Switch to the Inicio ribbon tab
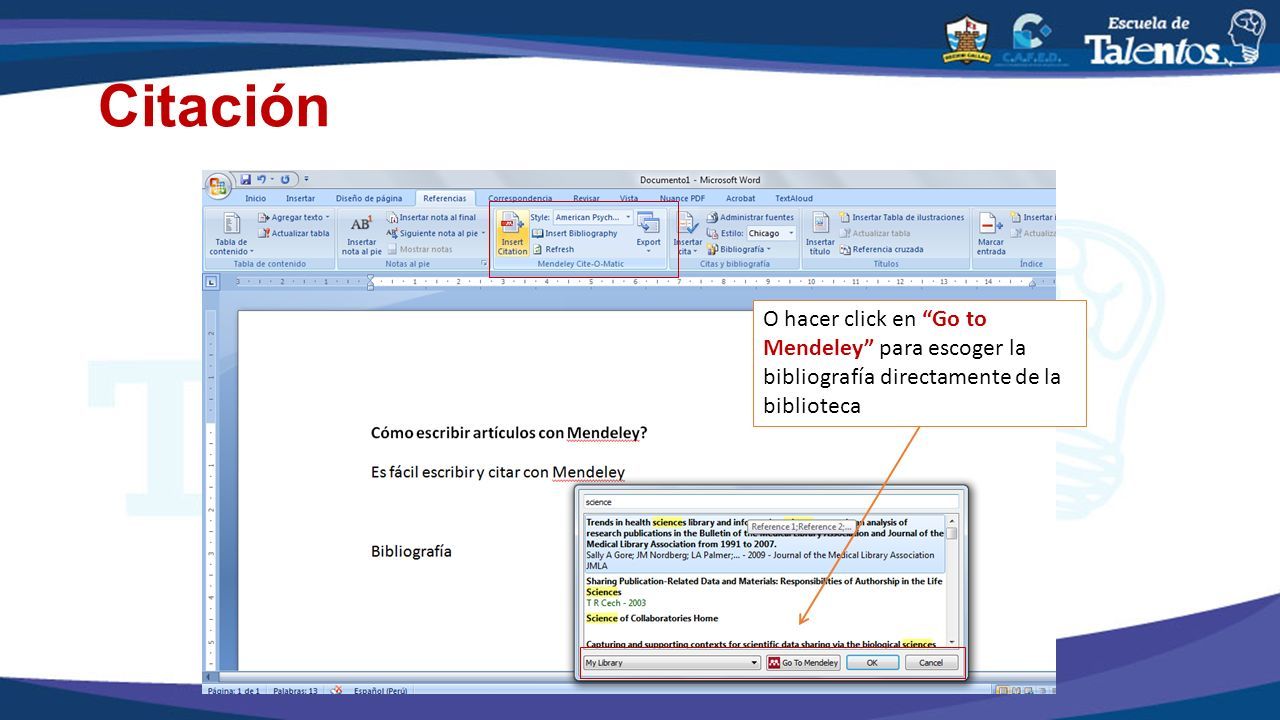This screenshot has height=720, width=1280. [x=256, y=198]
